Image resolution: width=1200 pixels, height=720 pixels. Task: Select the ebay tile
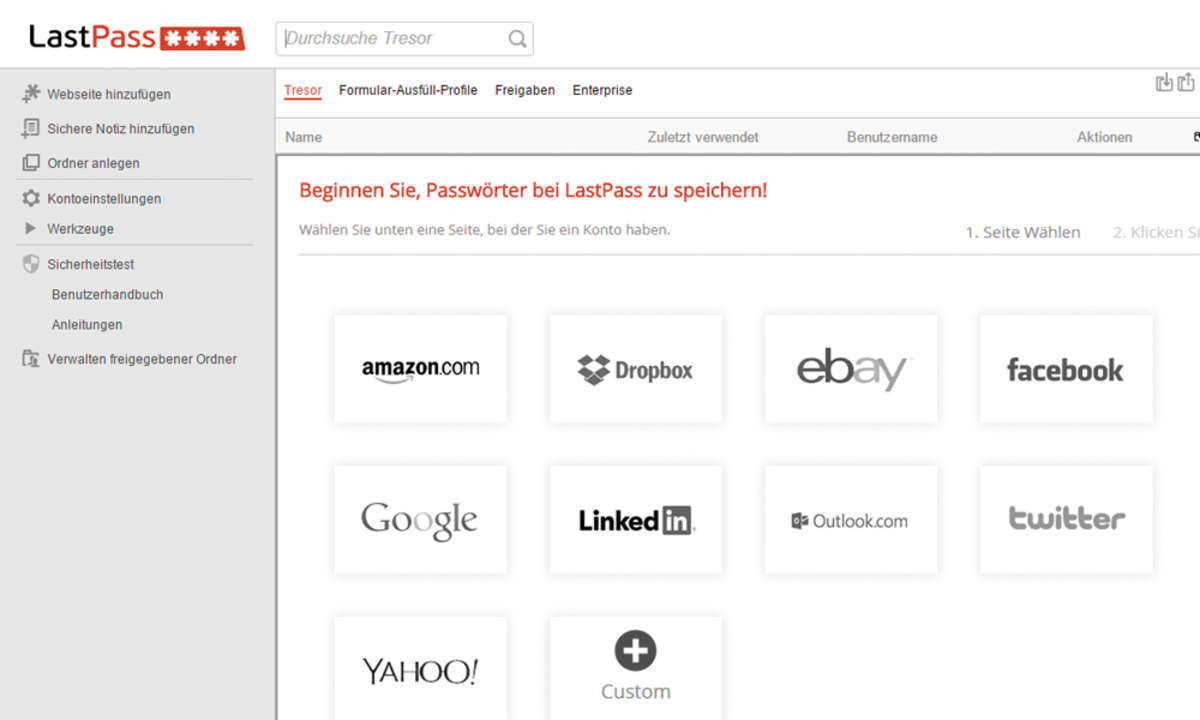pos(851,369)
